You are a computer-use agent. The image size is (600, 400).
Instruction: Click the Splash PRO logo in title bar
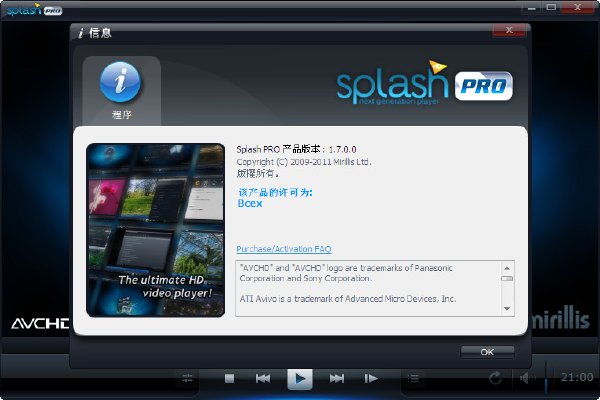click(34, 9)
